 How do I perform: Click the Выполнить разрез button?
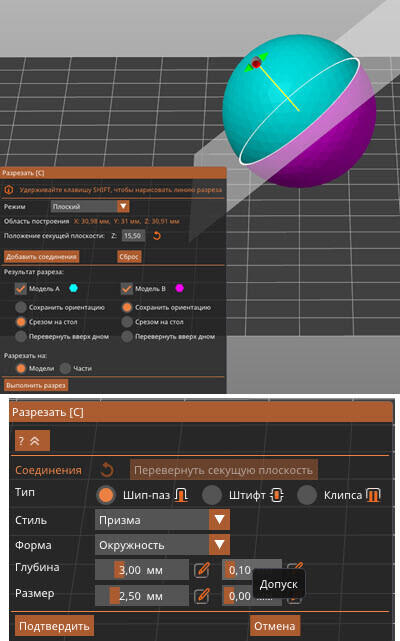pos(36,385)
